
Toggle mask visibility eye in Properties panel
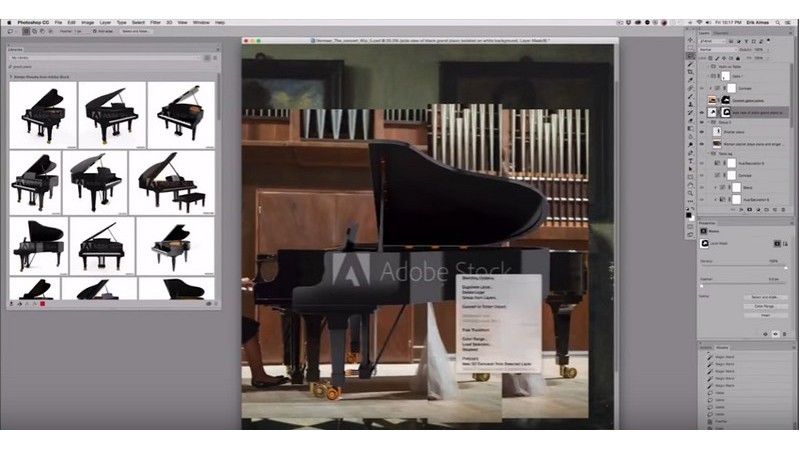pos(775,334)
